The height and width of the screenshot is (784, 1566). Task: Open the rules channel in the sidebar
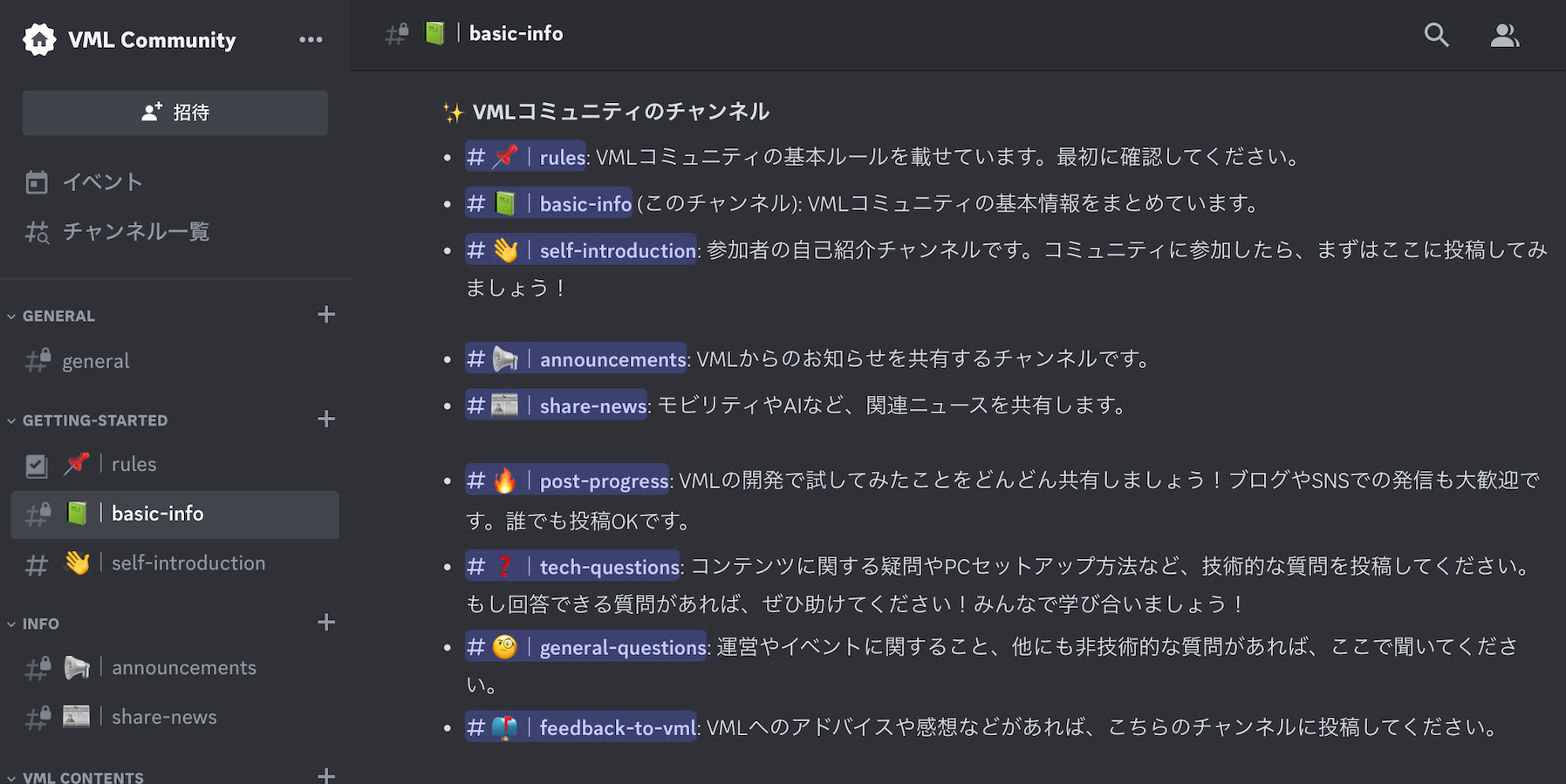tap(133, 464)
